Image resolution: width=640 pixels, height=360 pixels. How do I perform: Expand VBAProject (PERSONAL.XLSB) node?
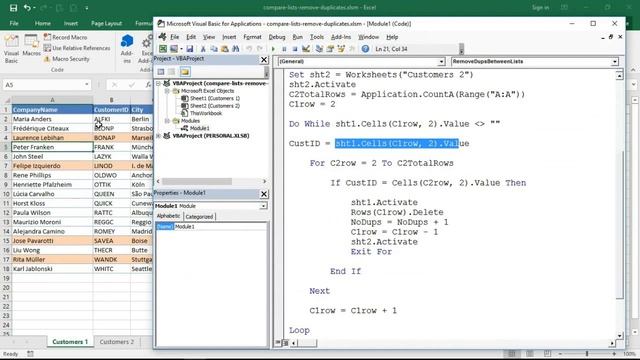coord(158,136)
